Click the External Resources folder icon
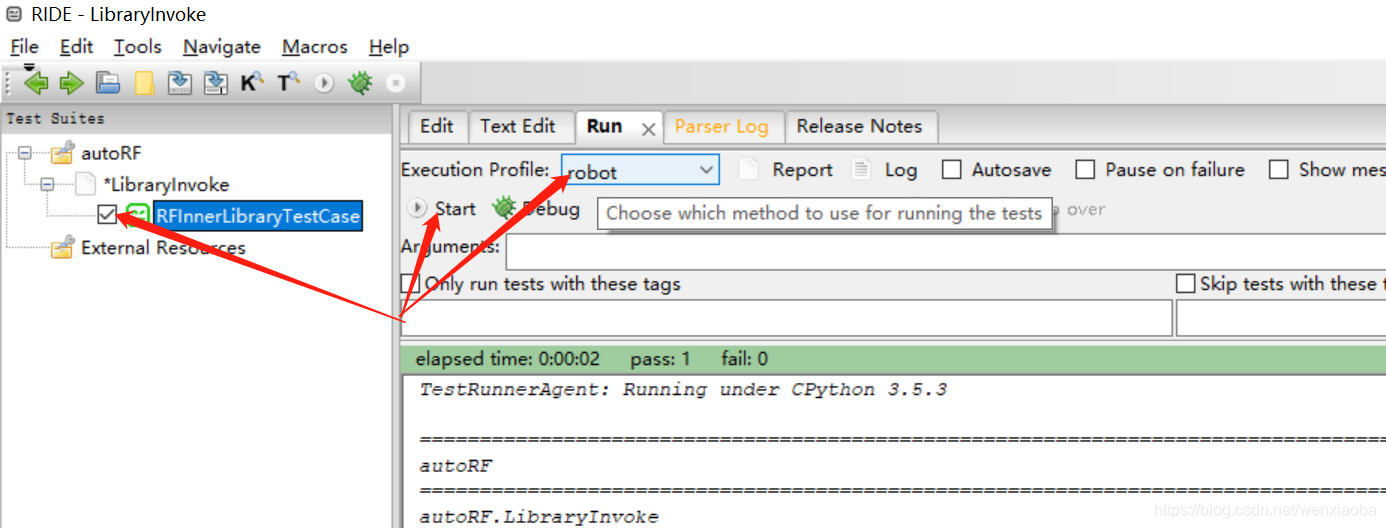Viewport: 1386px width, 528px height. [62, 247]
